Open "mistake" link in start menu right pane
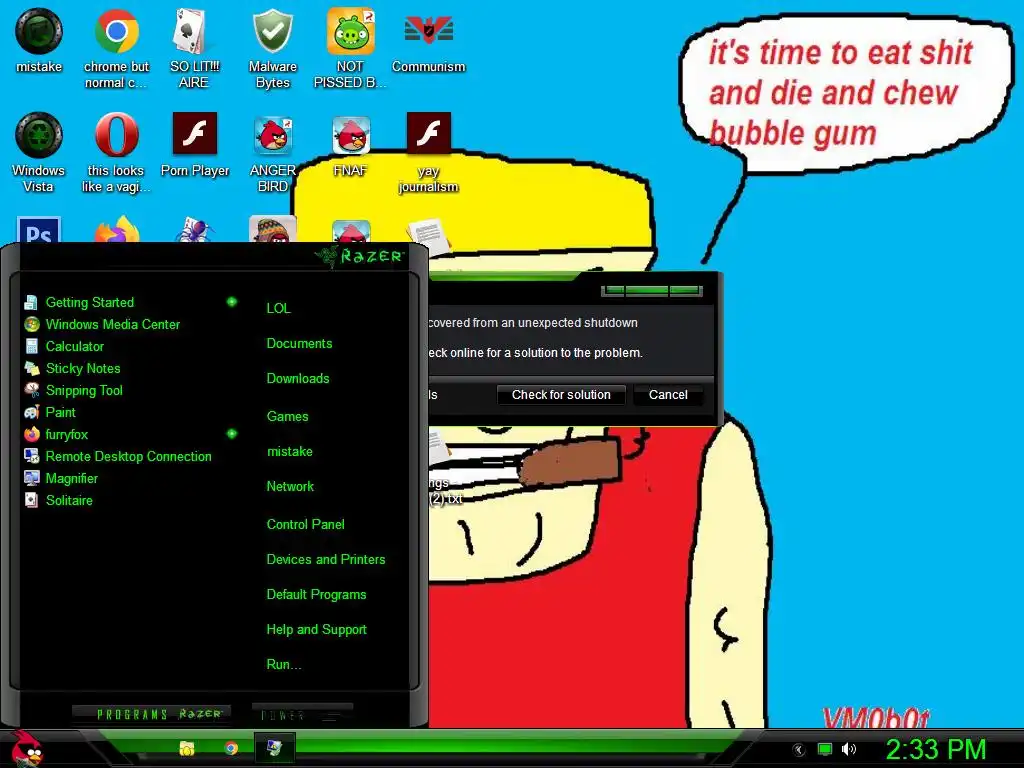 [289, 451]
